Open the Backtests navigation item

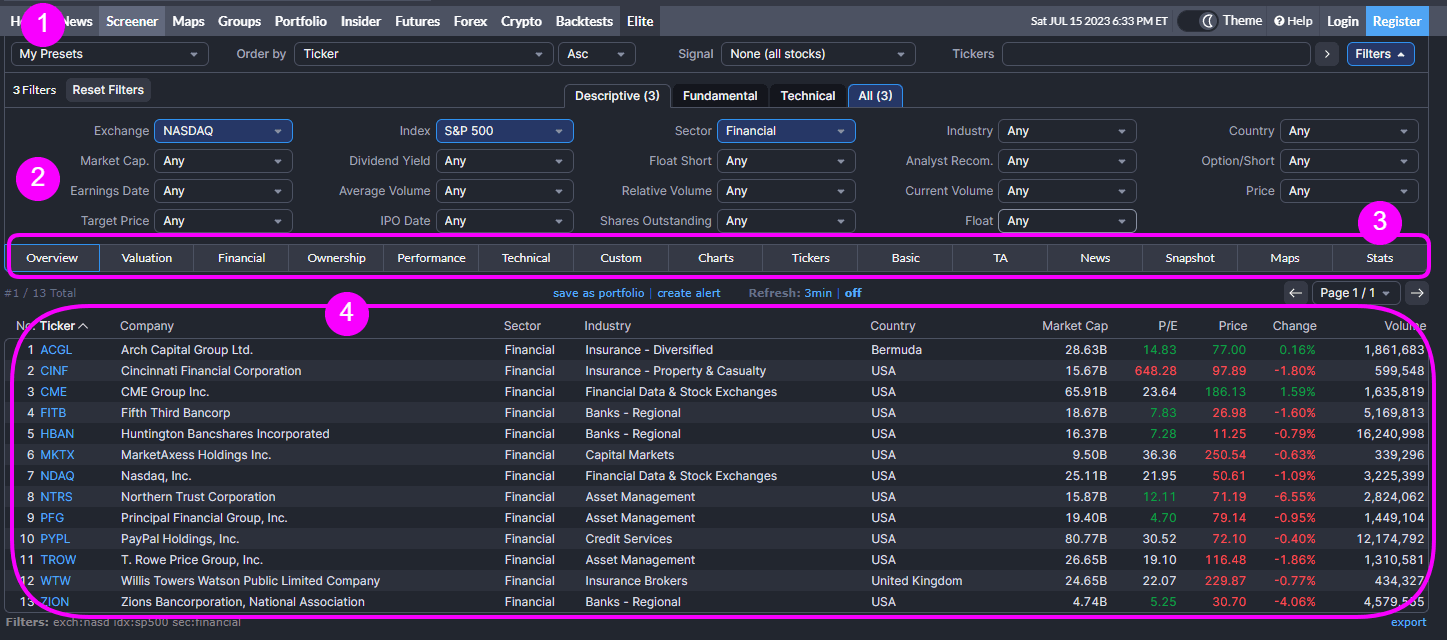coord(584,21)
